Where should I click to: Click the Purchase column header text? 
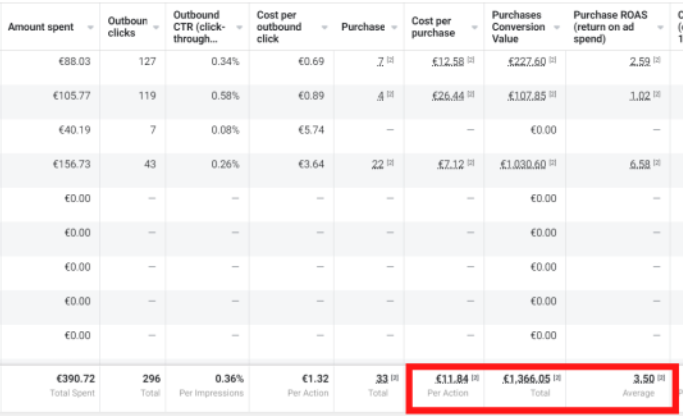pyautogui.click(x=363, y=27)
